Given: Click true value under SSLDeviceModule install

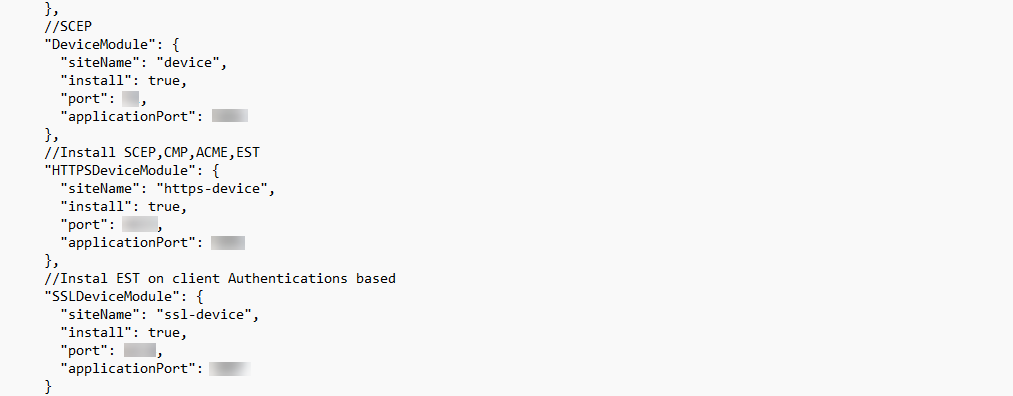Looking at the screenshot, I should point(164,333).
